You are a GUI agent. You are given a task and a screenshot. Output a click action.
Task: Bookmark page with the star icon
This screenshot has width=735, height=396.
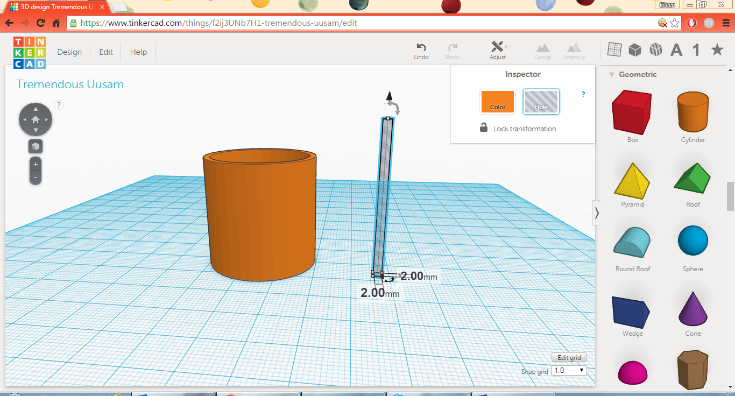pyautogui.click(x=675, y=23)
